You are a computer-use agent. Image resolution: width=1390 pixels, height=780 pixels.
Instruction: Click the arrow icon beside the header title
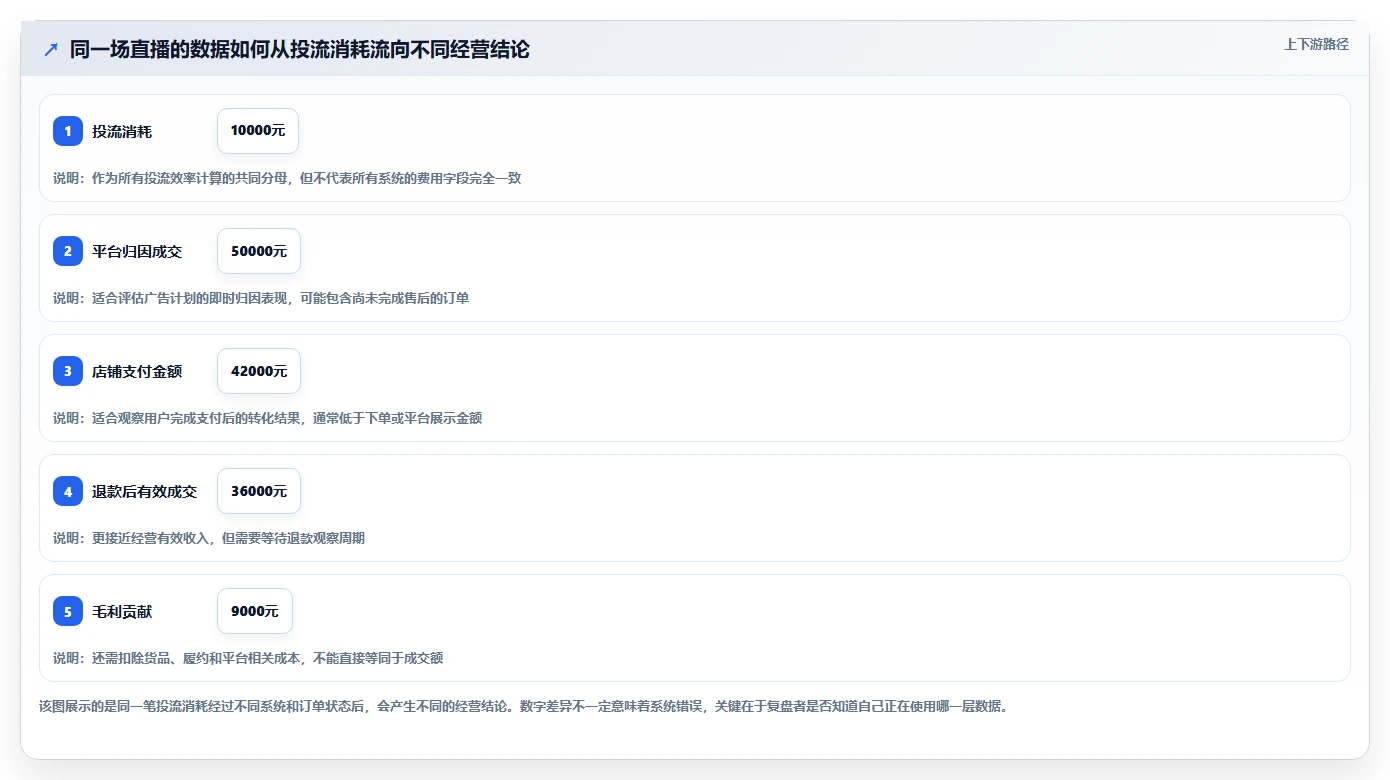click(x=51, y=49)
